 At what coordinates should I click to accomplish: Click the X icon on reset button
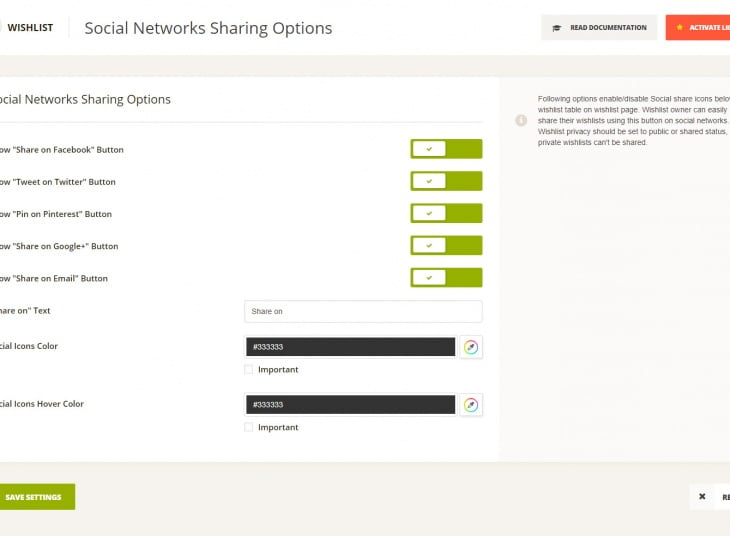pos(702,496)
